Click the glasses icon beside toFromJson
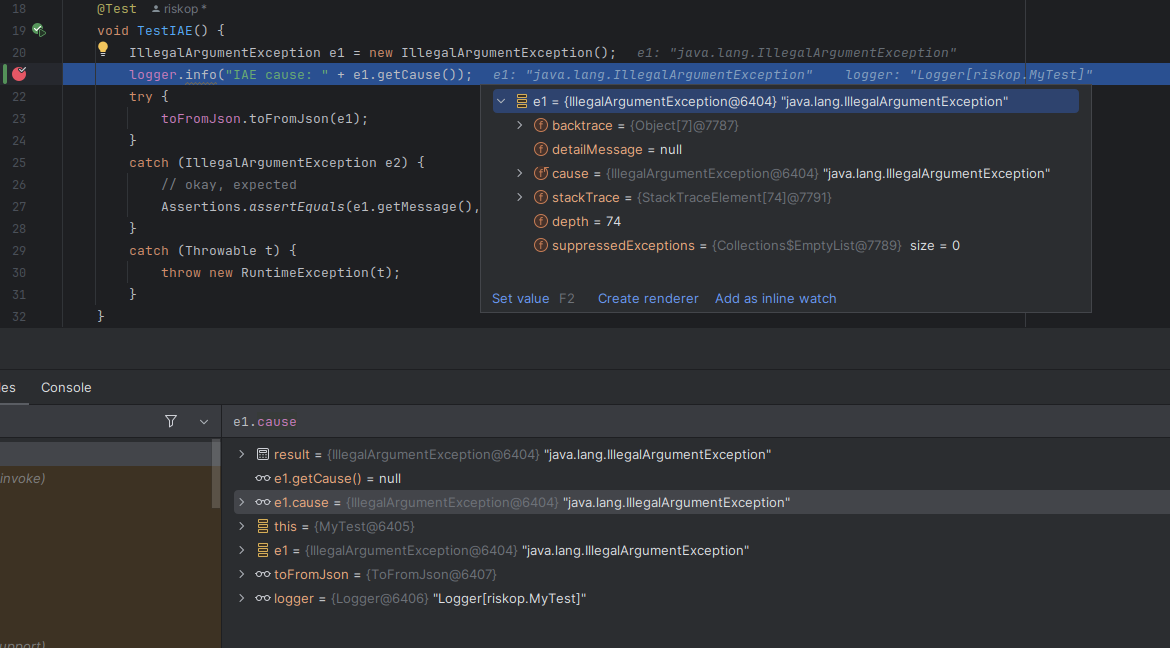This screenshot has width=1170, height=648. pos(263,574)
